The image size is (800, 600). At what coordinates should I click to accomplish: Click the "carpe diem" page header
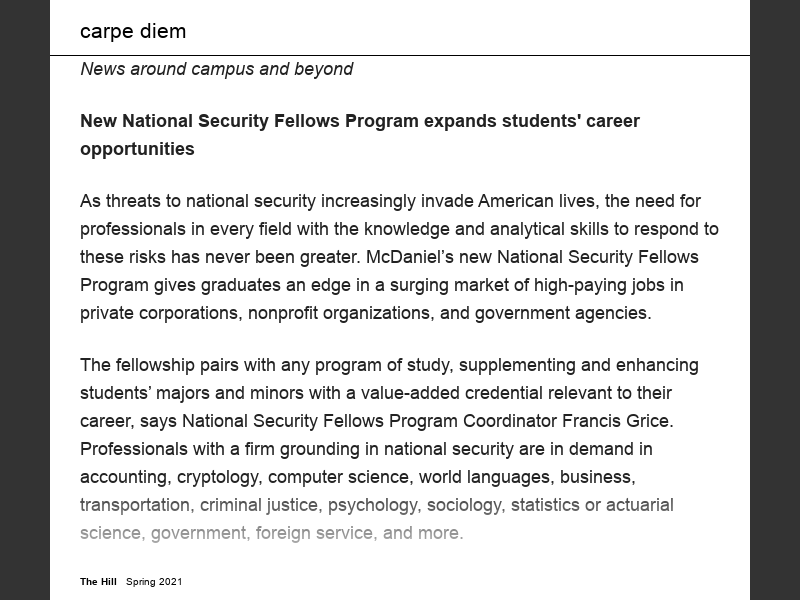133,31
